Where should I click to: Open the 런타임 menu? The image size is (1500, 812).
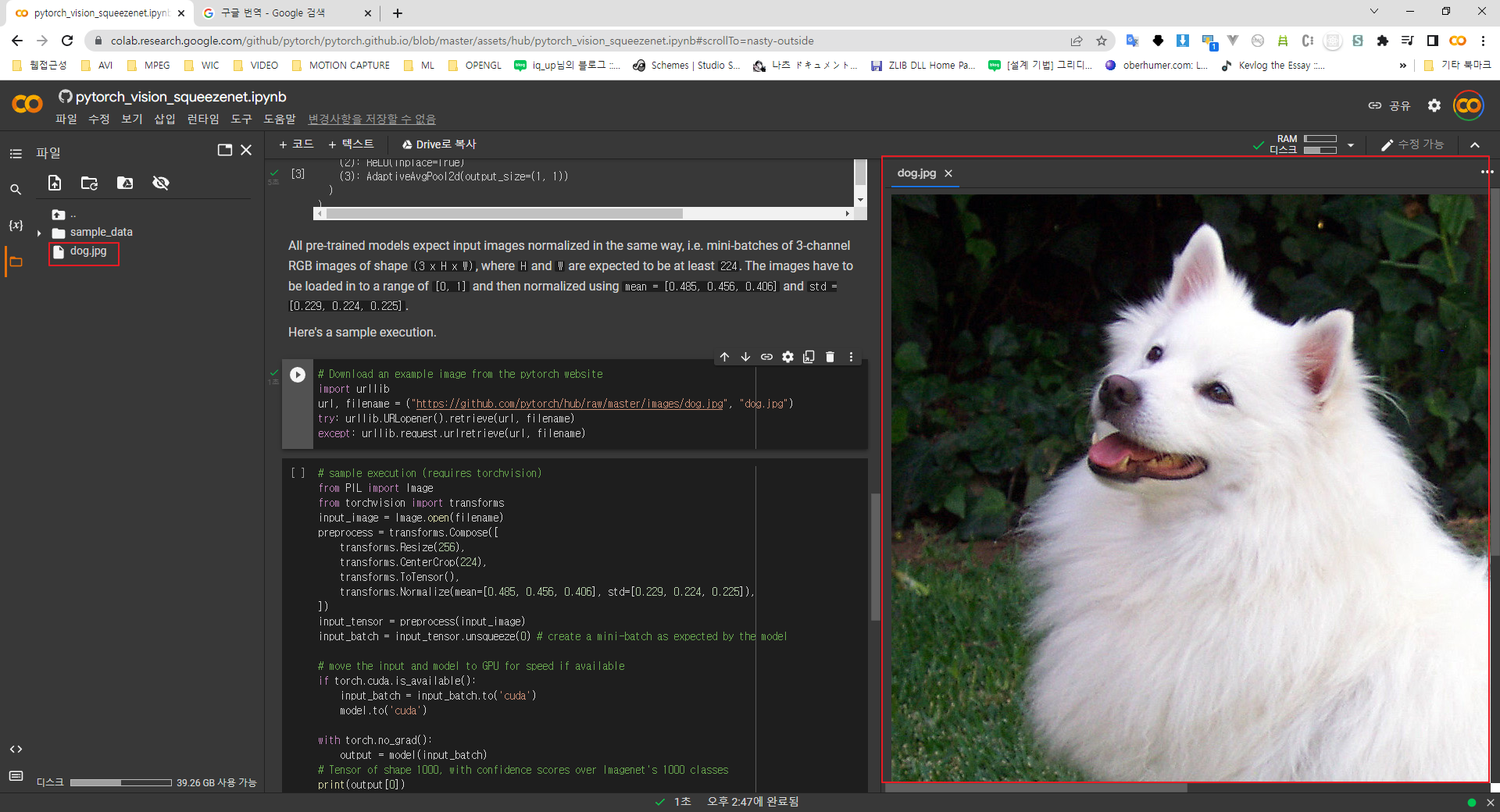click(x=203, y=119)
